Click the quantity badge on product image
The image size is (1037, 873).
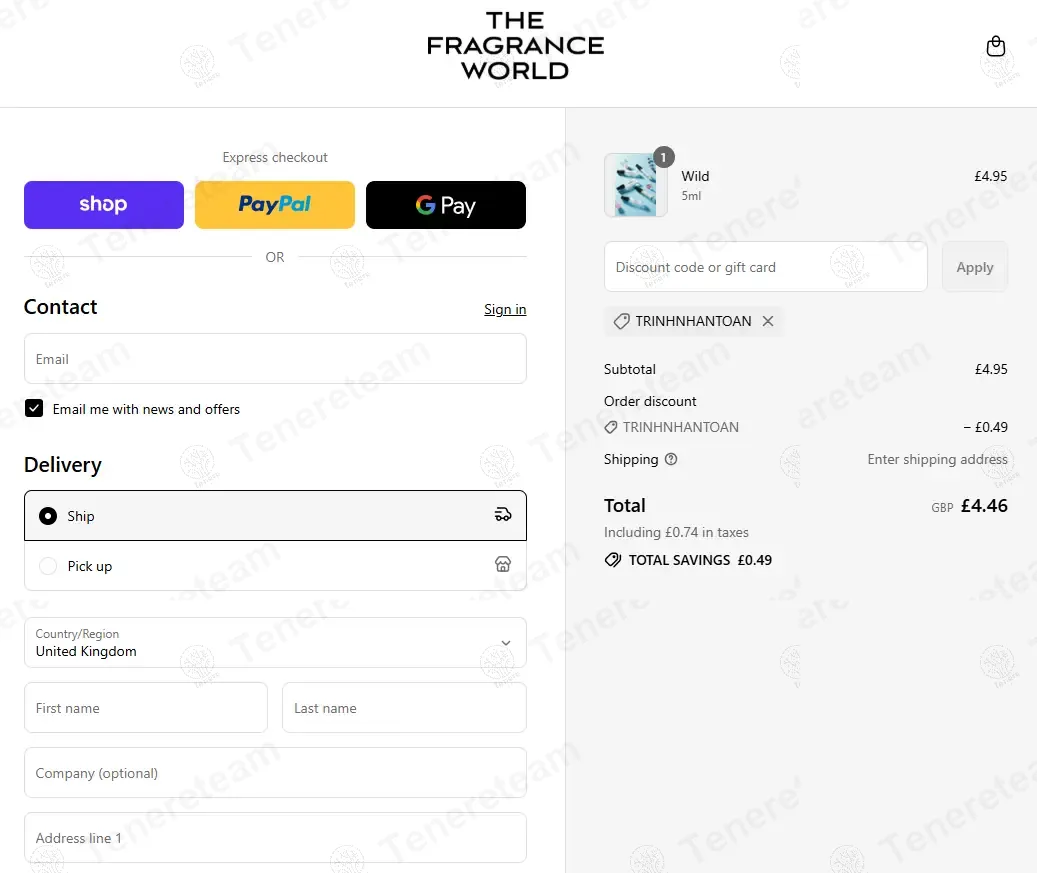663,157
